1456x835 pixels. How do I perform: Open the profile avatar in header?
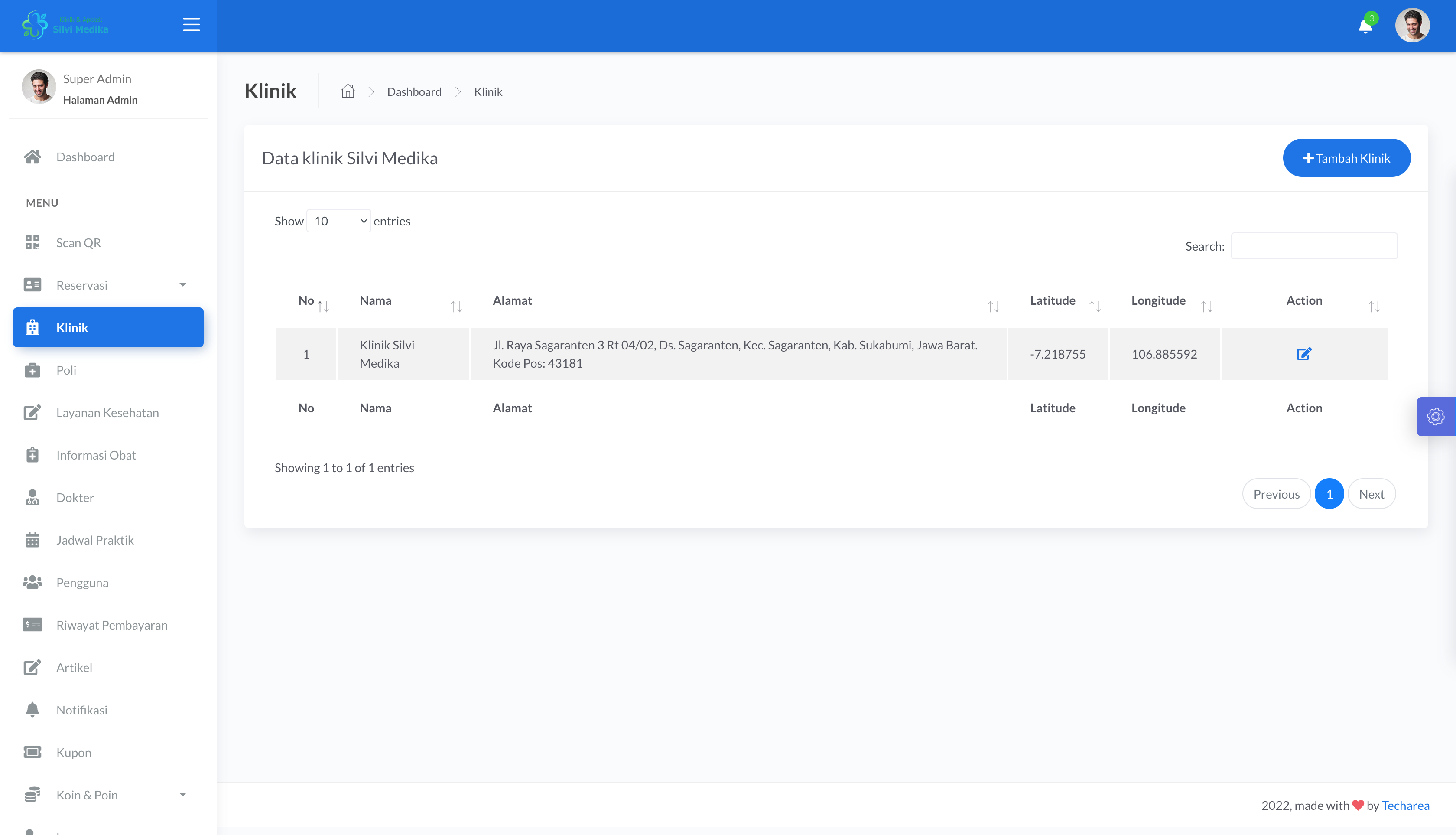click(x=1412, y=25)
